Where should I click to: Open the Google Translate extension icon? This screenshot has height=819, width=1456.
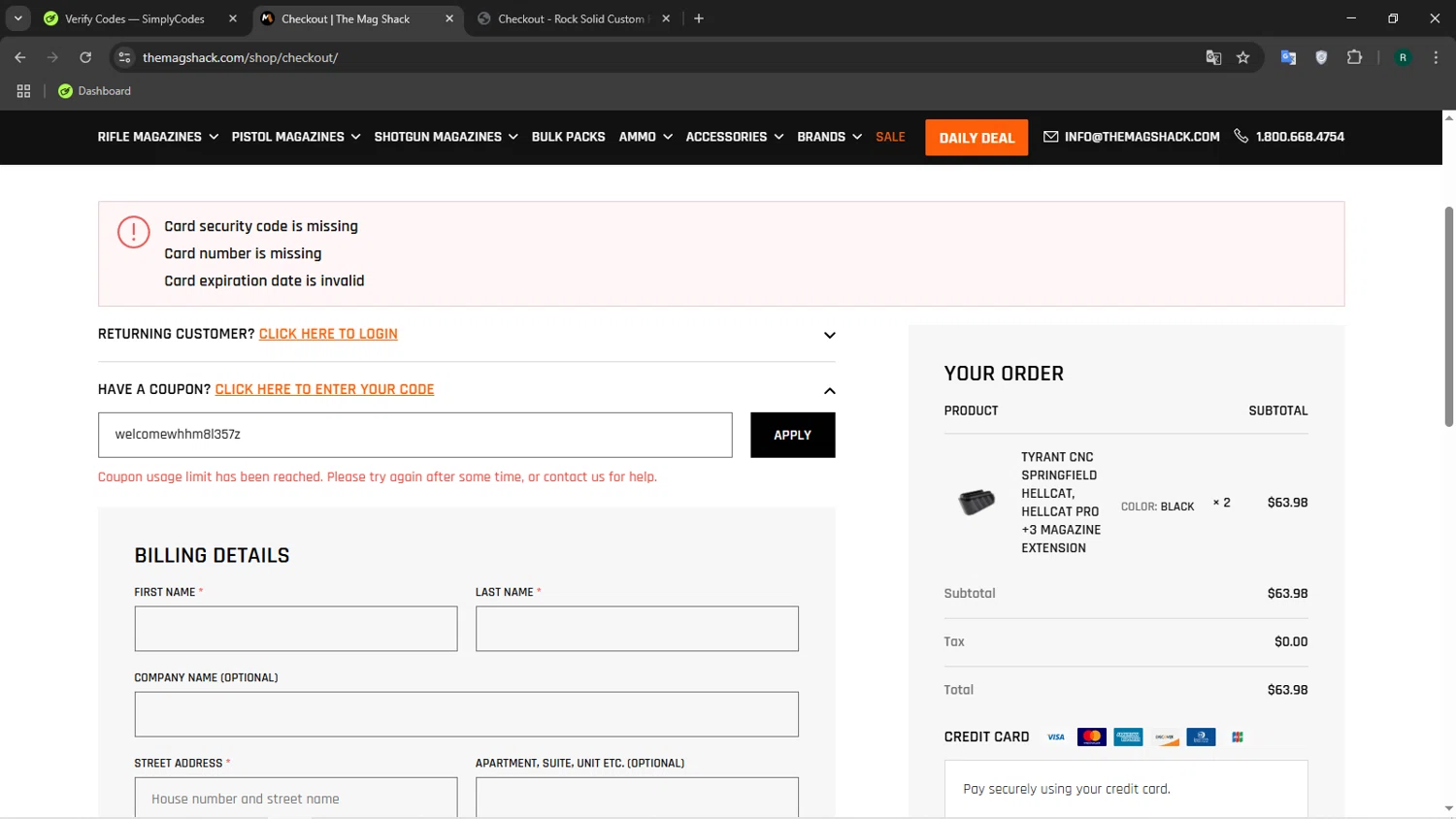pos(1288,57)
